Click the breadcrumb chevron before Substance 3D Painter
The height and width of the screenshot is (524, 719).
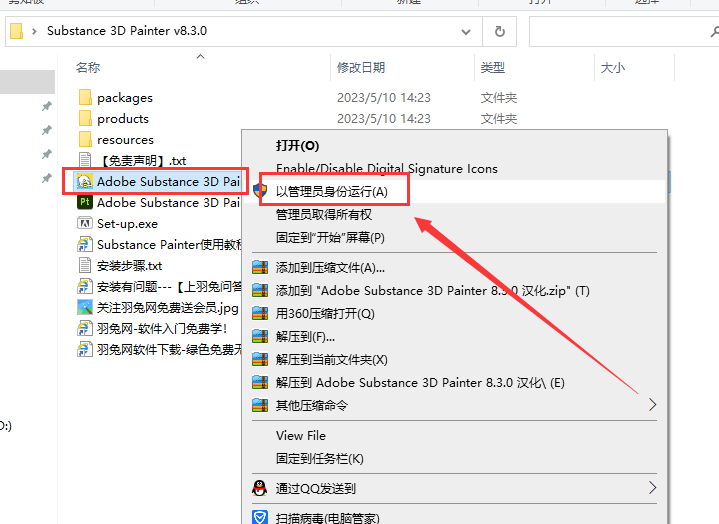[x=34, y=31]
